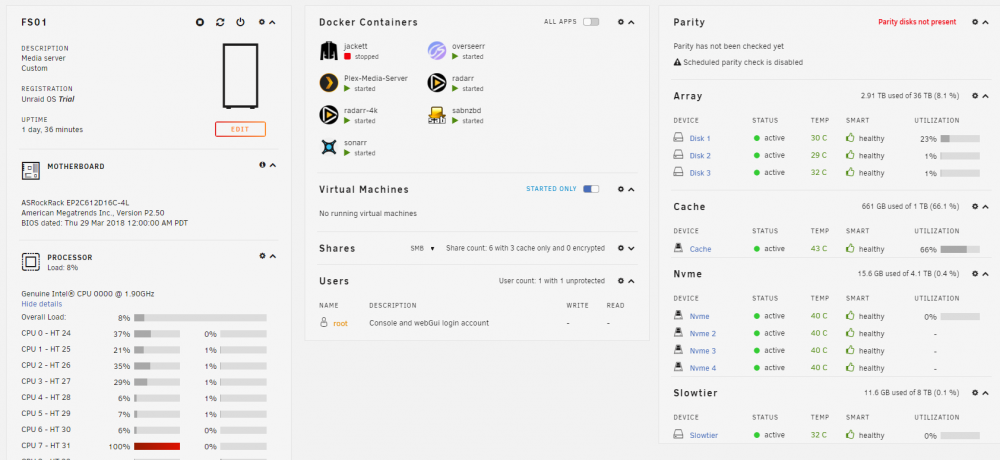The image size is (1000, 460).
Task: Click '2.91 TB used of 36 TB' text
Action: 896,96
